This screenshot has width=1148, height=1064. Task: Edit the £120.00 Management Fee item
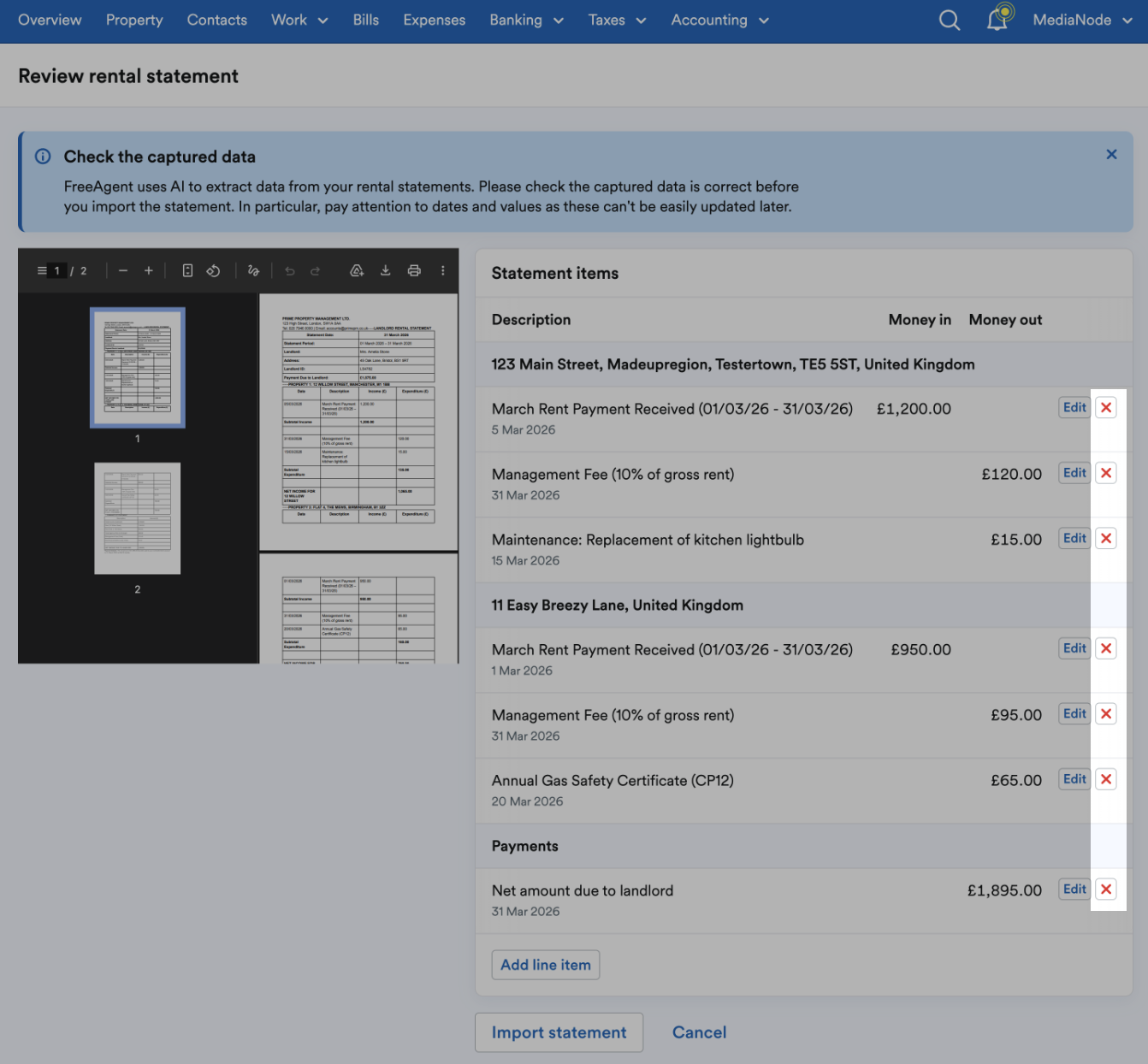click(x=1074, y=473)
